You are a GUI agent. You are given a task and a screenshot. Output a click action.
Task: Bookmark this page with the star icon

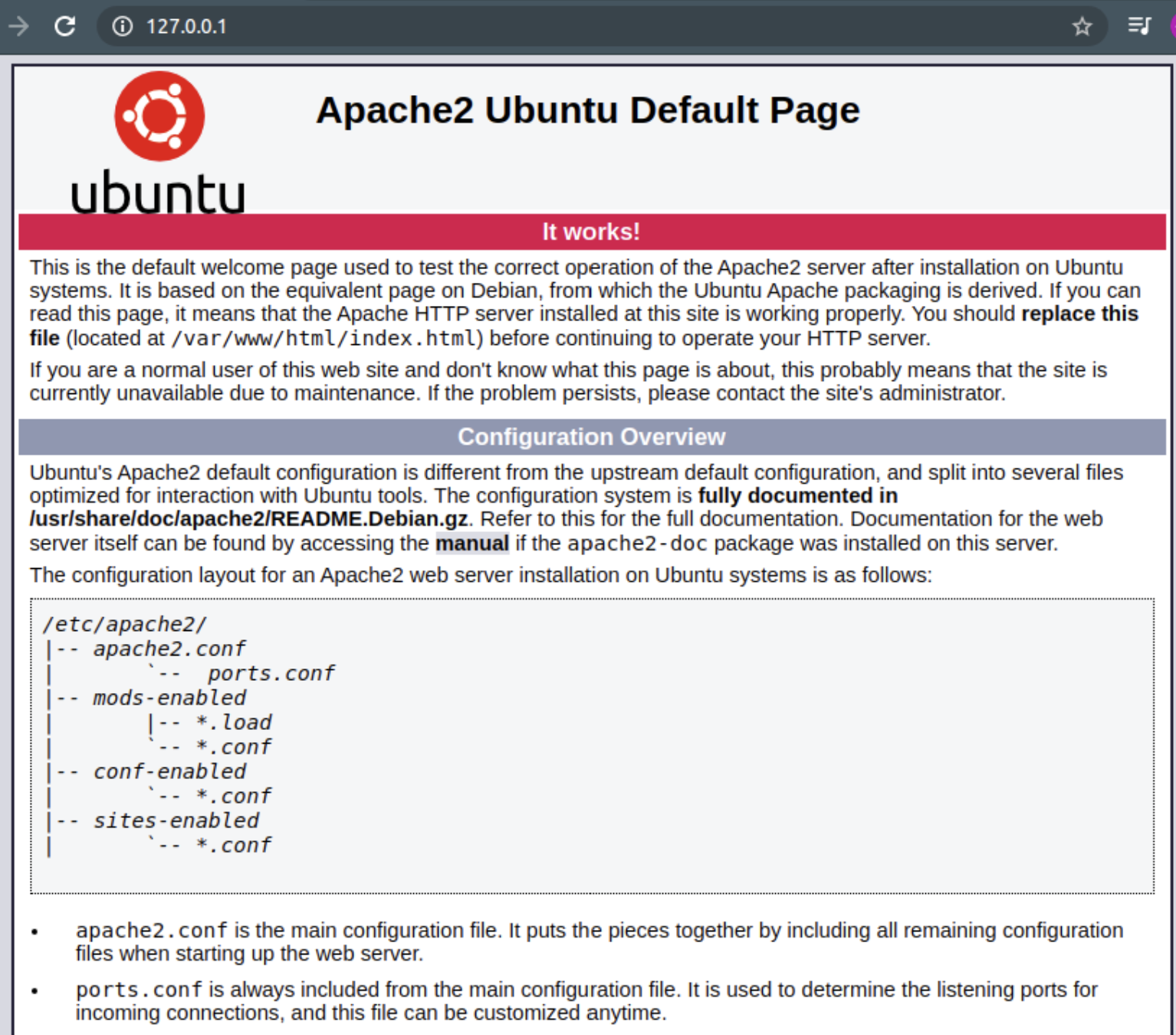[x=1082, y=26]
